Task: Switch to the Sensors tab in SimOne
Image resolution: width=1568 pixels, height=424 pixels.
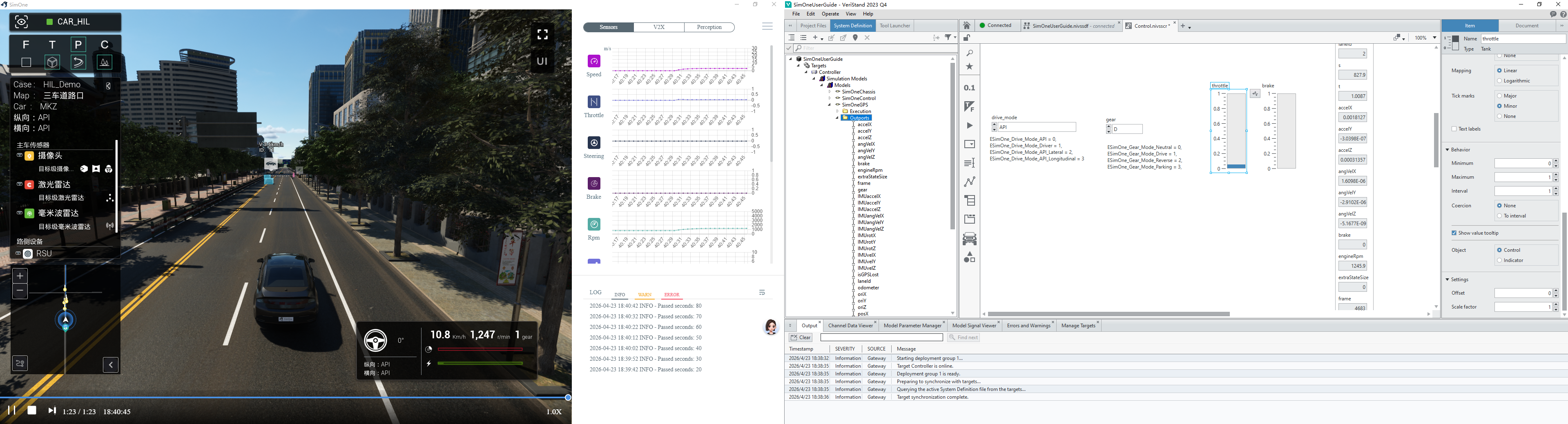Action: [x=609, y=27]
